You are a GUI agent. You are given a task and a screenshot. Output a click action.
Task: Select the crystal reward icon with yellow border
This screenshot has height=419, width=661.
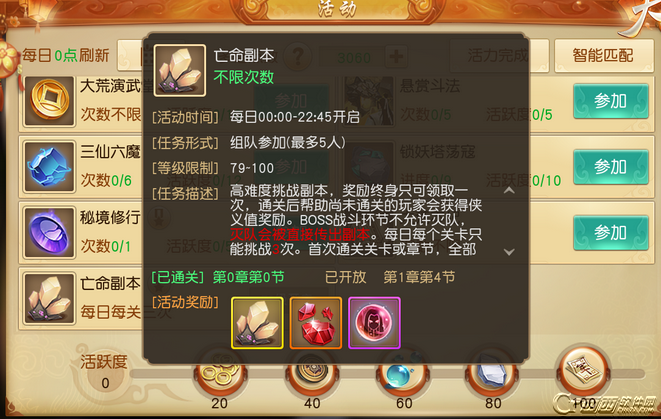(x=257, y=323)
